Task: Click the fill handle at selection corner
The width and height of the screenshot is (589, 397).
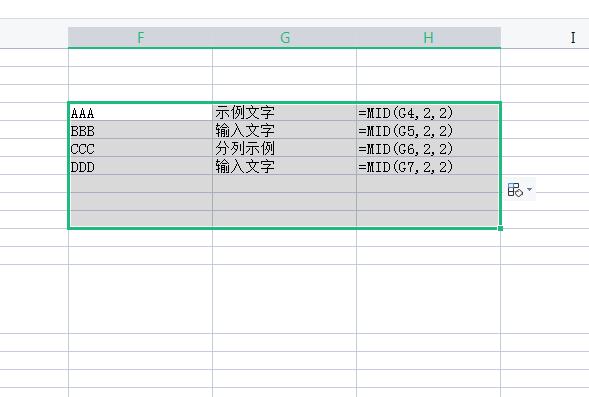Action: pos(500,228)
